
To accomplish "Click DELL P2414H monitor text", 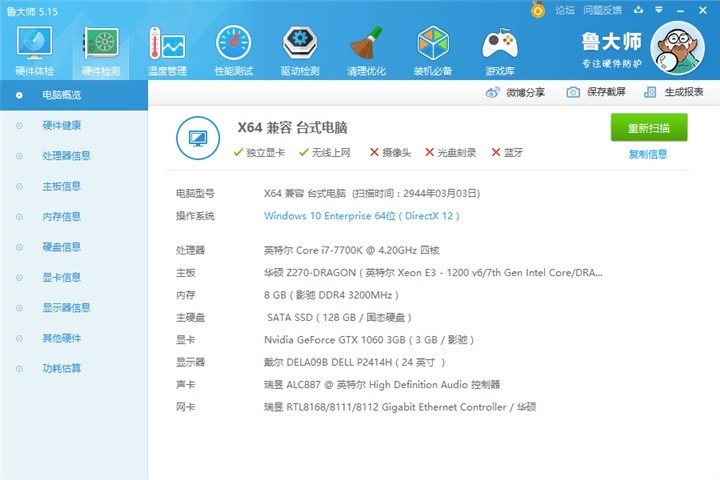I will coord(354,362).
